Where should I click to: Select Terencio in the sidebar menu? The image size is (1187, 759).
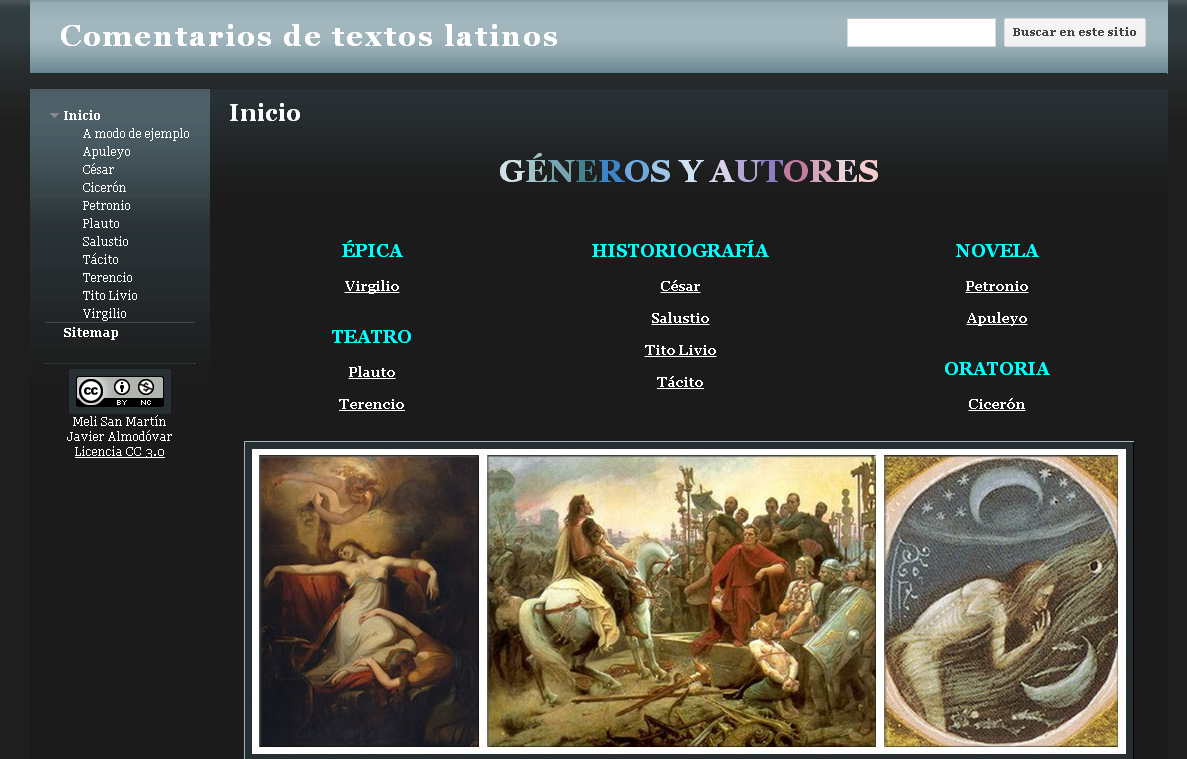pos(107,278)
